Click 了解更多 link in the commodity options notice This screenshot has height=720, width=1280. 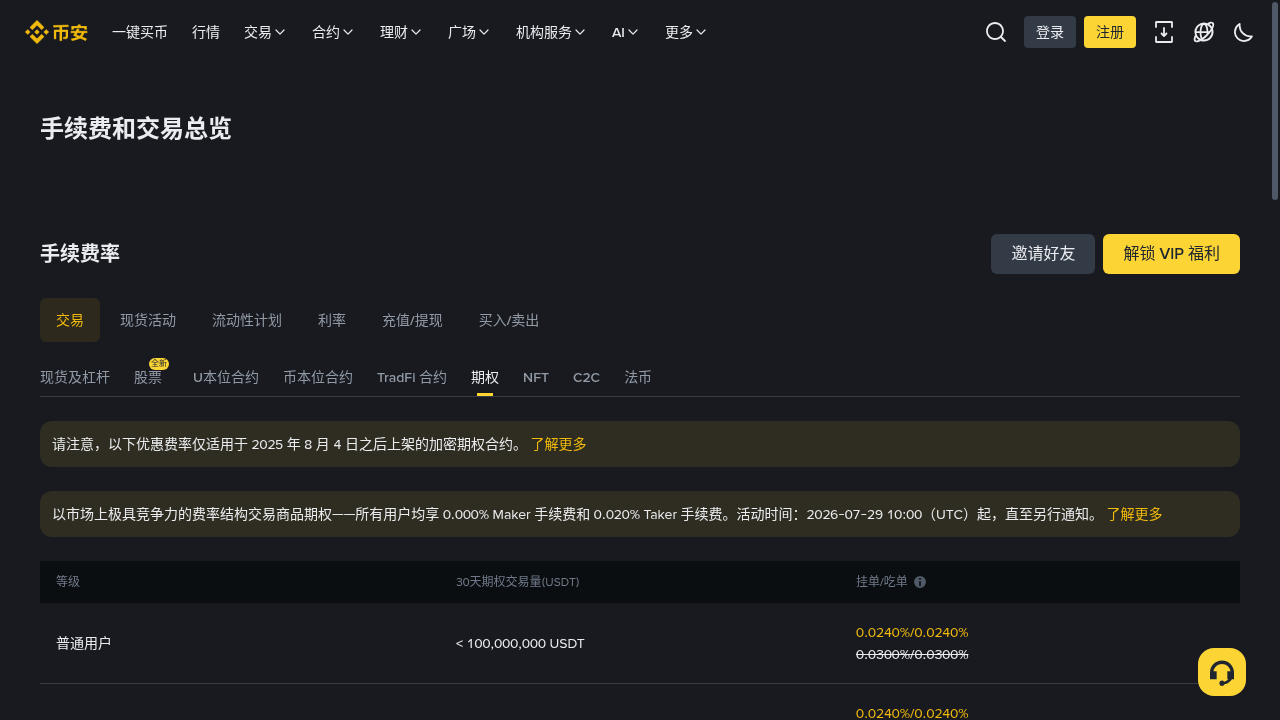click(1135, 514)
